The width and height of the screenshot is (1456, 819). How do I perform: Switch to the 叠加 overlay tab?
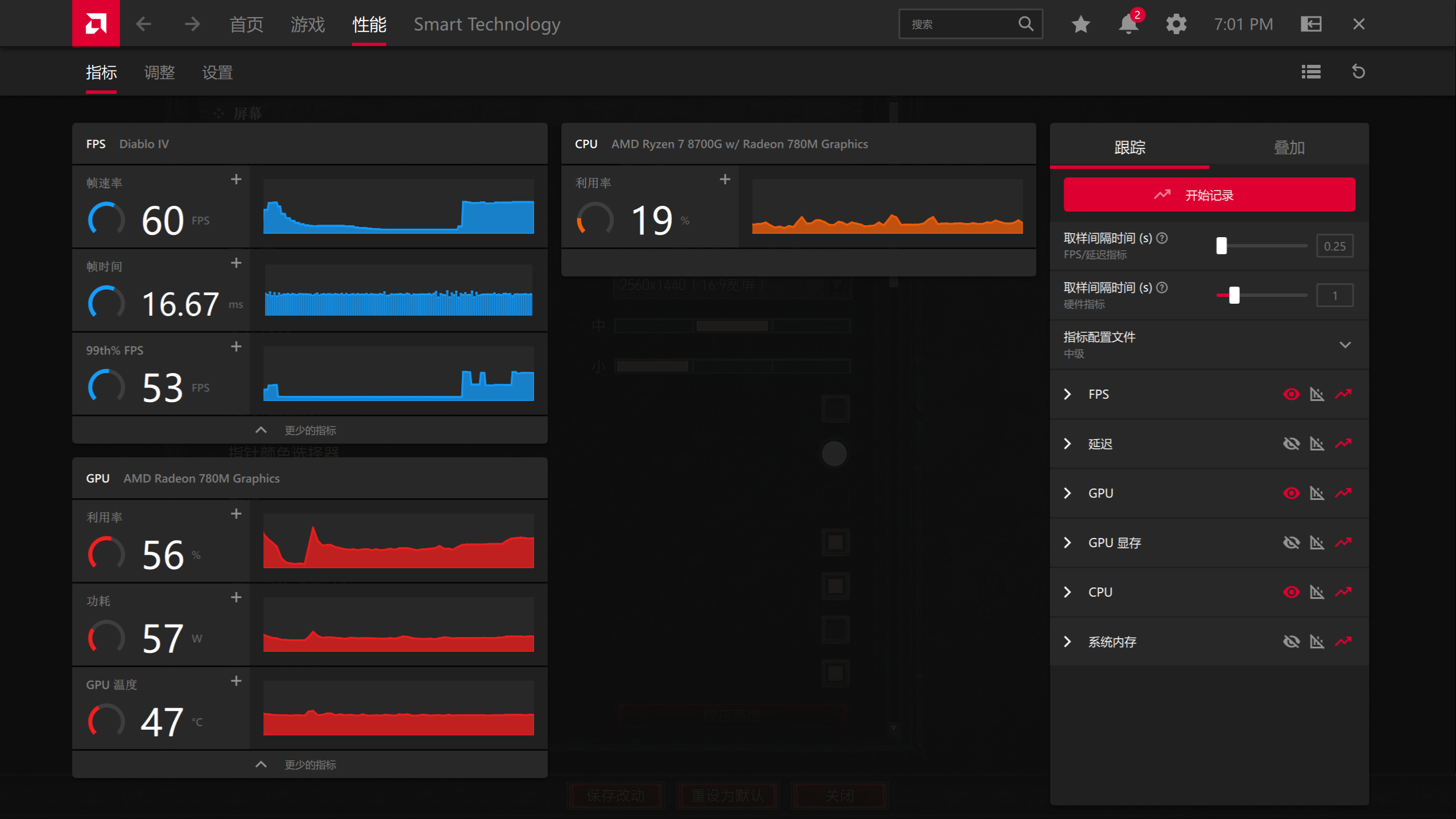click(1289, 147)
